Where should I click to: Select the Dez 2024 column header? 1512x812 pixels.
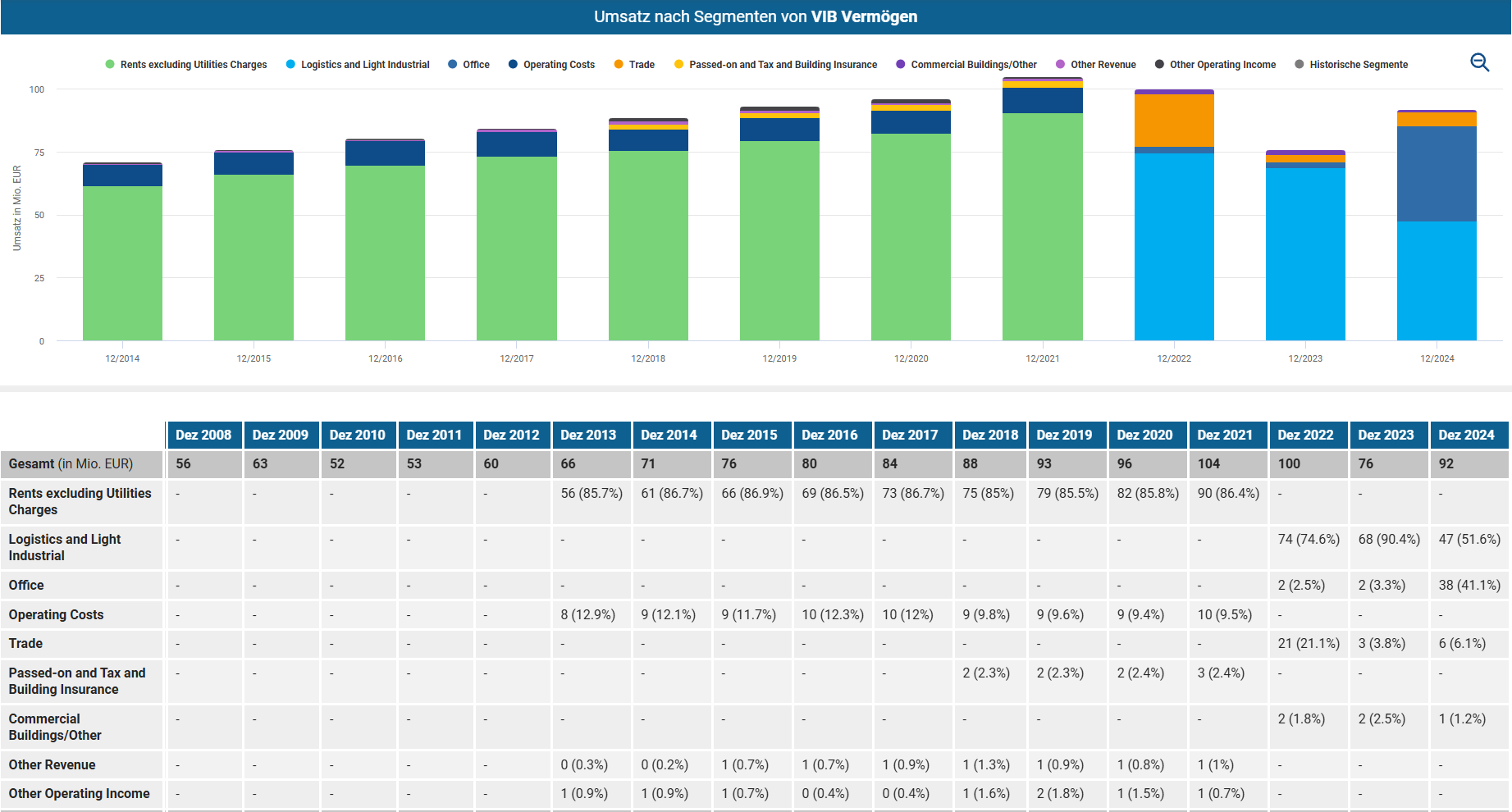click(1466, 435)
